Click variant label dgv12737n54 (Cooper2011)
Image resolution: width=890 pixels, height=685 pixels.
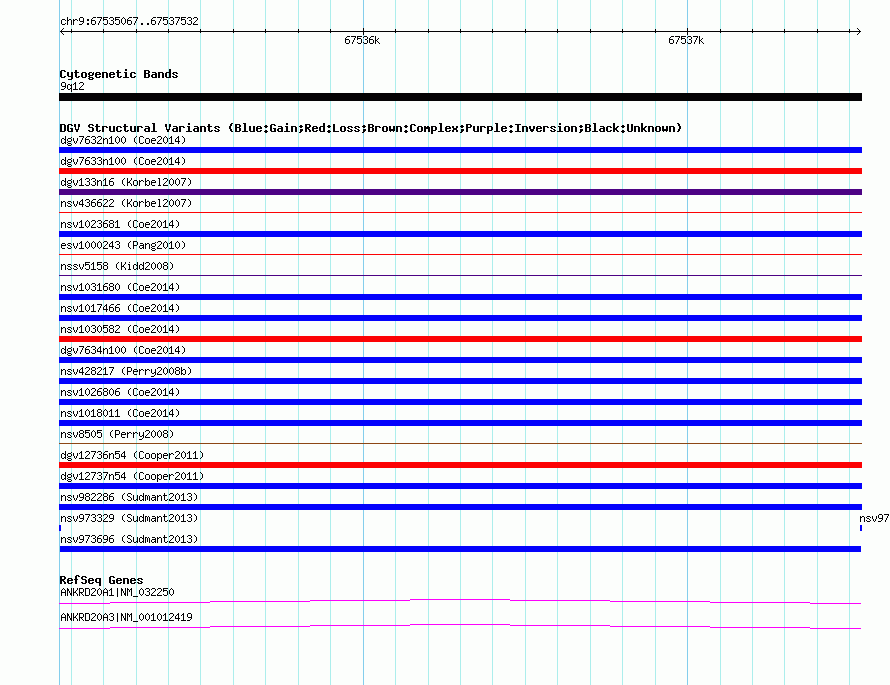tap(132, 476)
